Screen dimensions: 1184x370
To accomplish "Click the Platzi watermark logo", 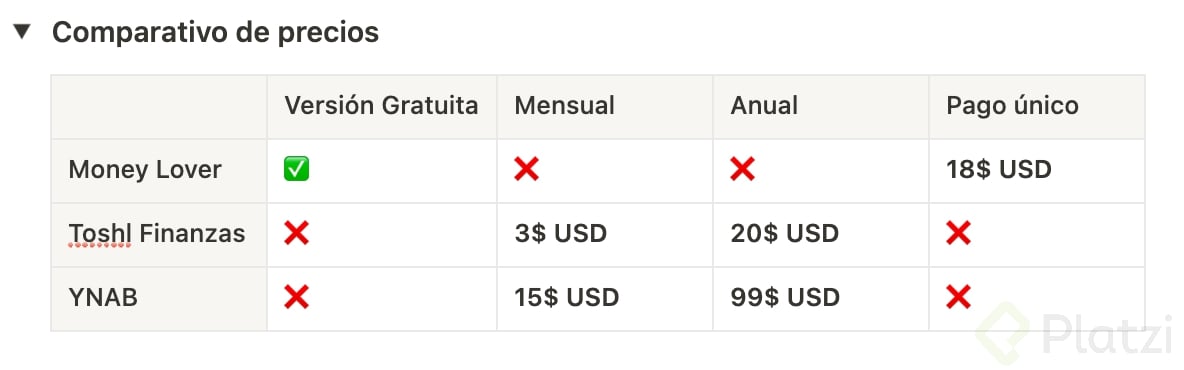I will pyautogui.click(x=1075, y=333).
